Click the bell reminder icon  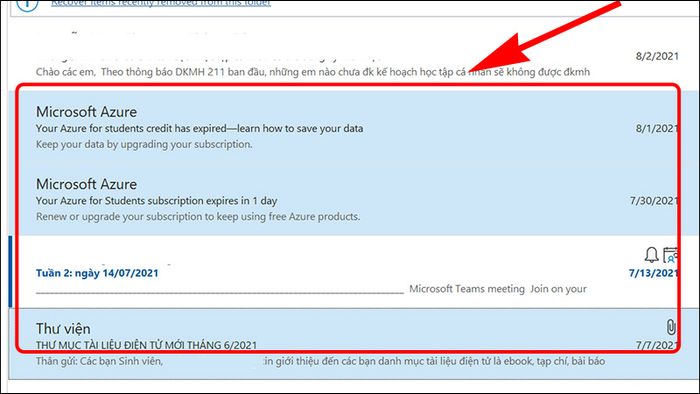651,255
